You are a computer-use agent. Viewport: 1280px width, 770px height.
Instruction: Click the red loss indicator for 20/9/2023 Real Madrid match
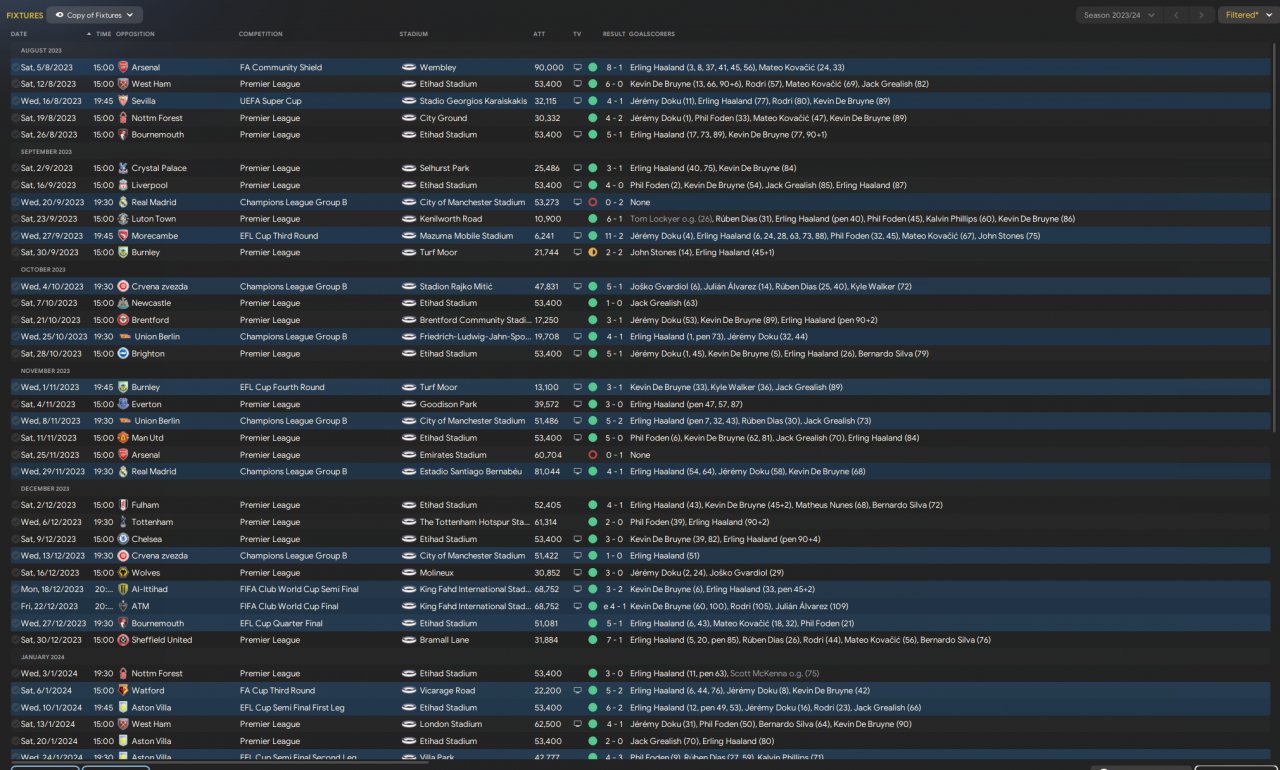point(593,202)
